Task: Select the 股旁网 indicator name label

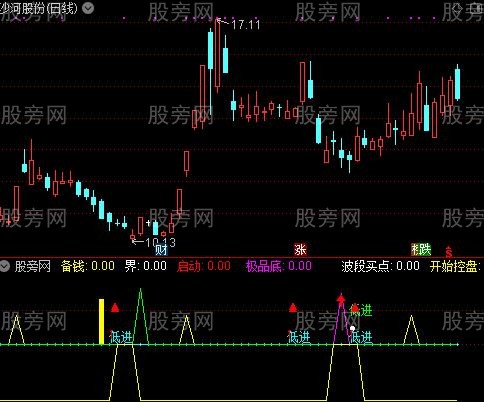Action: [33, 266]
